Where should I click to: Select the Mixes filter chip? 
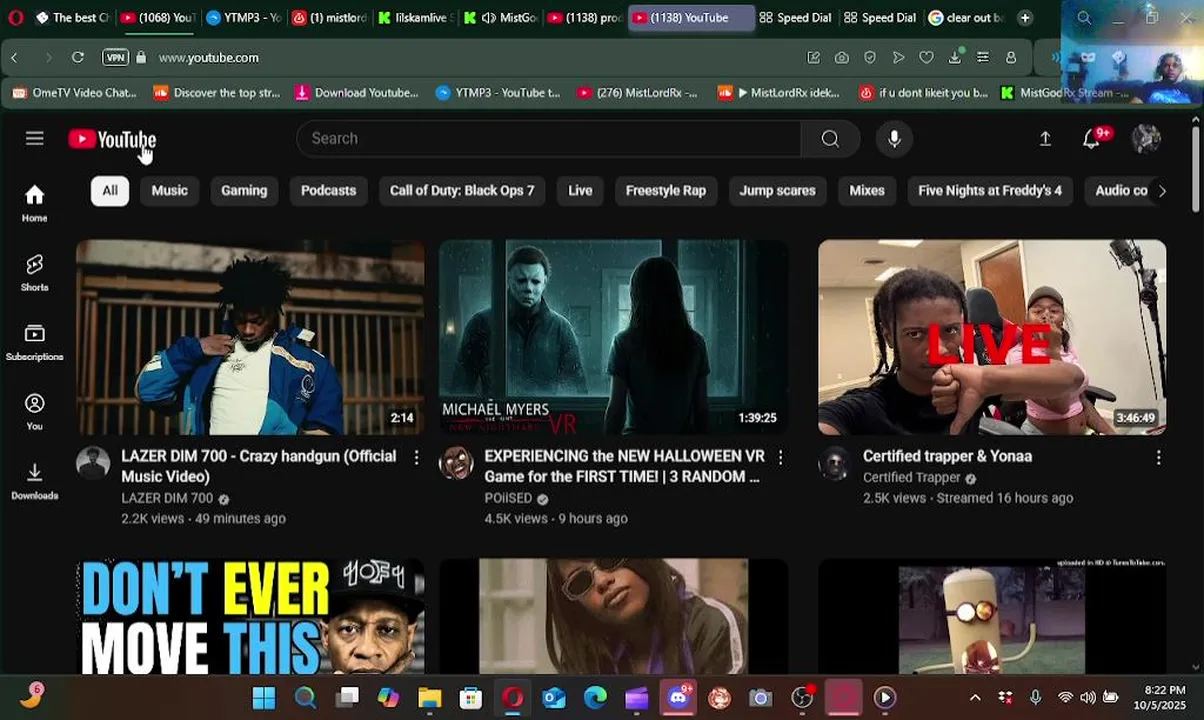pyautogui.click(x=867, y=191)
